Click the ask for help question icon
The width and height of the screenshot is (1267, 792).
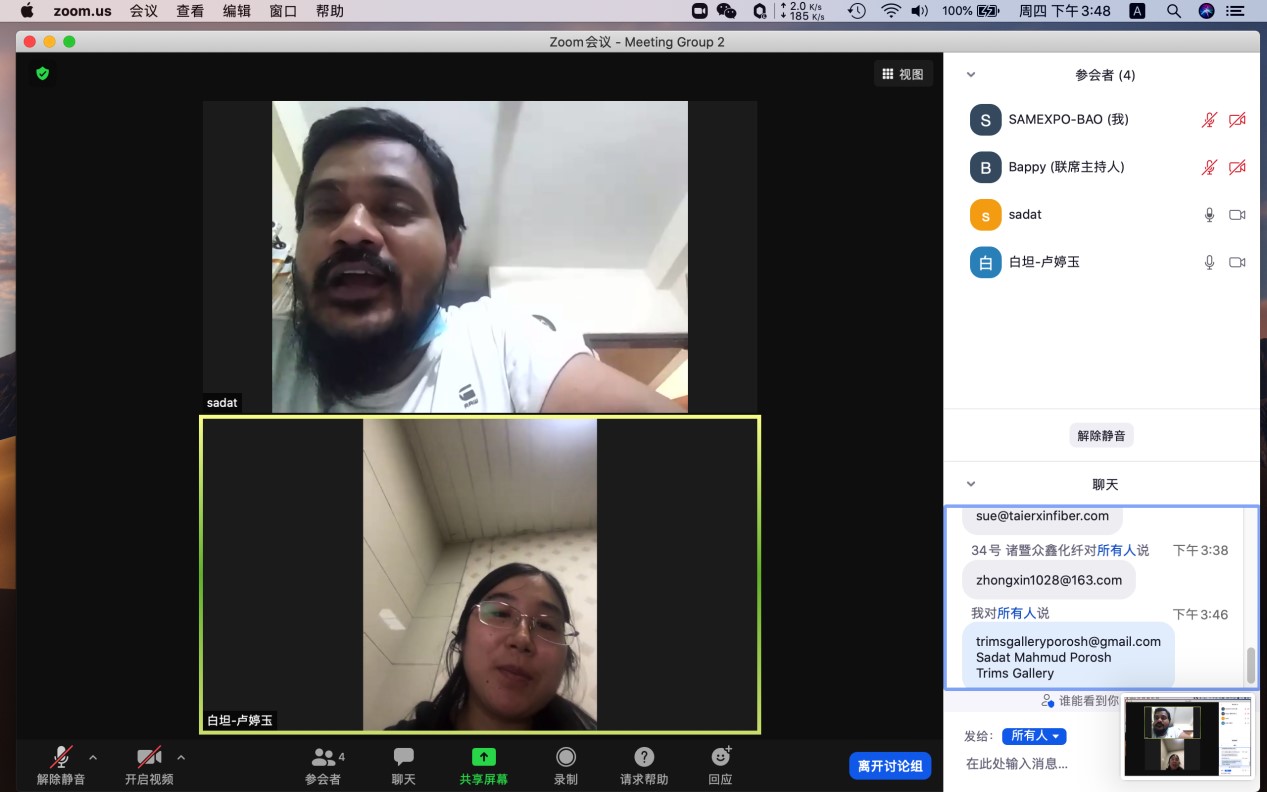point(644,758)
